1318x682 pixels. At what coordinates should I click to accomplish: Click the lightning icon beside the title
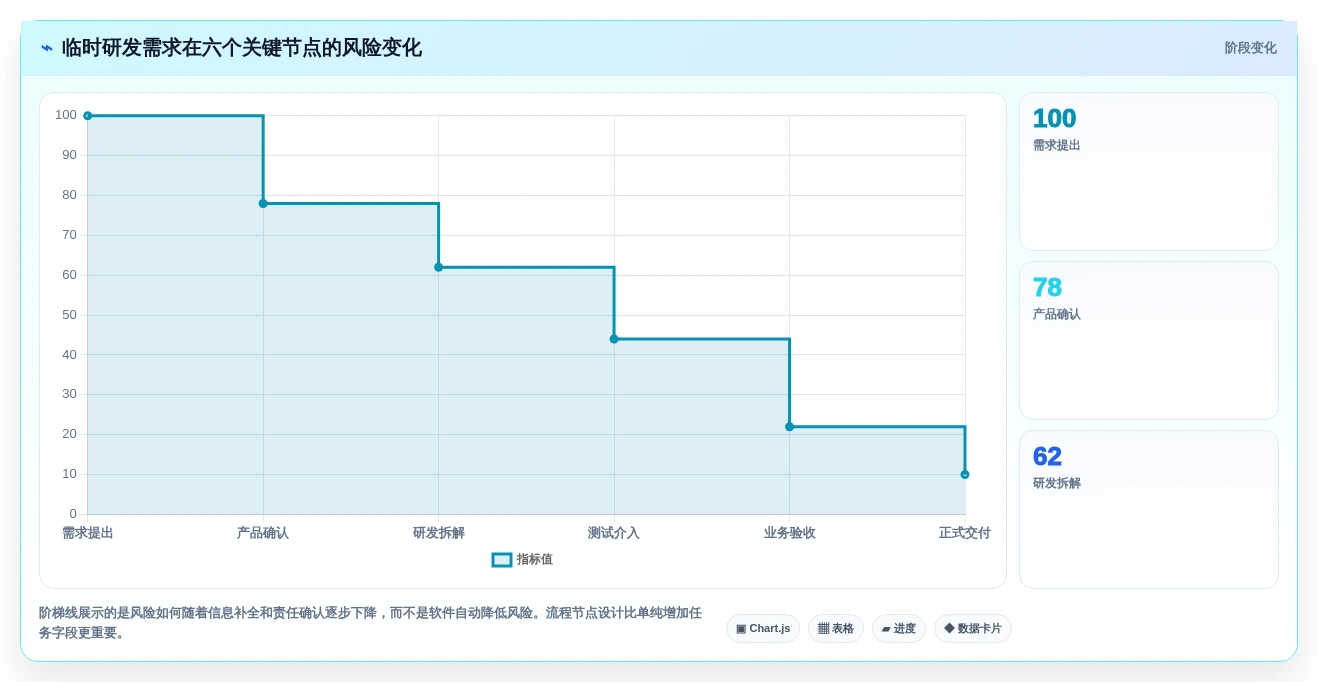point(47,48)
